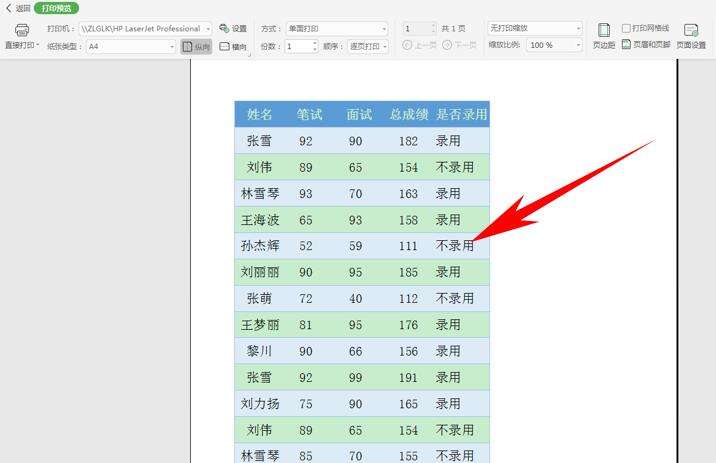Open the A4 paper type dropdown

[172, 47]
